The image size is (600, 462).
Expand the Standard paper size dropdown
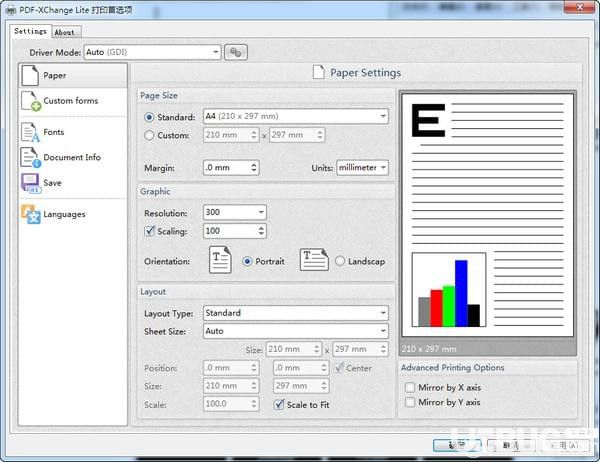tap(296, 116)
